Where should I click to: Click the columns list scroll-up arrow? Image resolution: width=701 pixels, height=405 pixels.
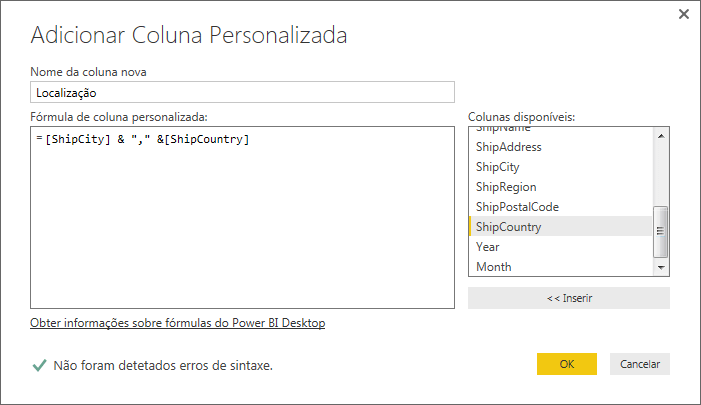point(661,135)
